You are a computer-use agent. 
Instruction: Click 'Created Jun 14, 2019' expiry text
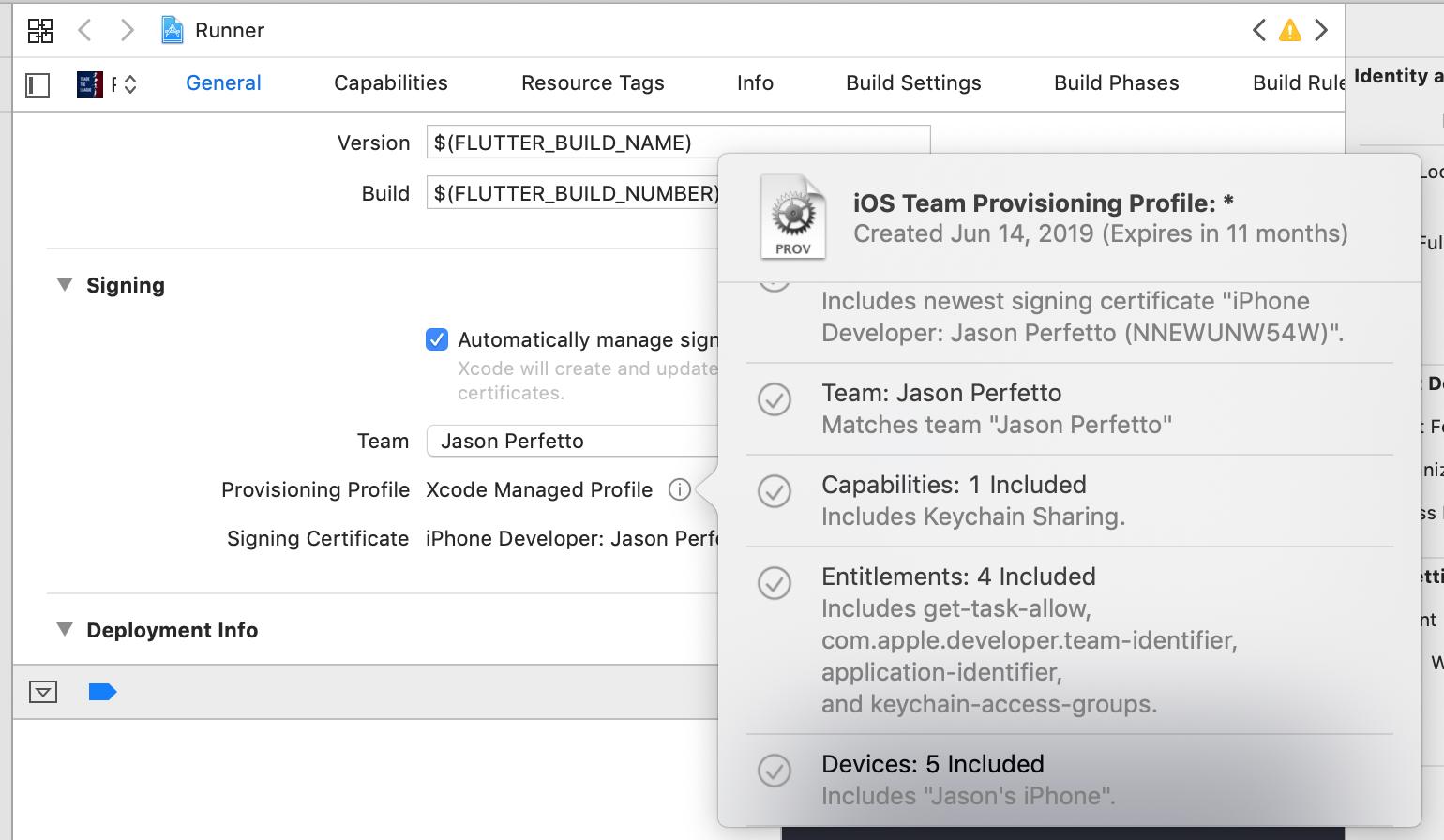click(1101, 233)
